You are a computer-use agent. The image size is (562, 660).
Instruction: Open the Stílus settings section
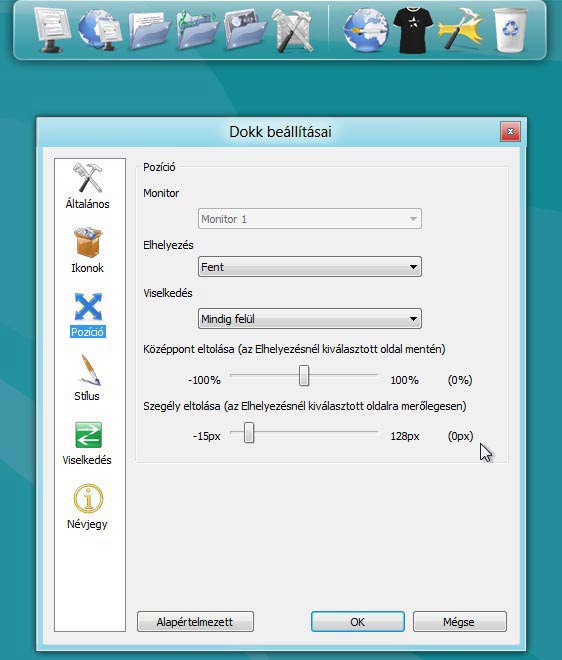coord(88,378)
